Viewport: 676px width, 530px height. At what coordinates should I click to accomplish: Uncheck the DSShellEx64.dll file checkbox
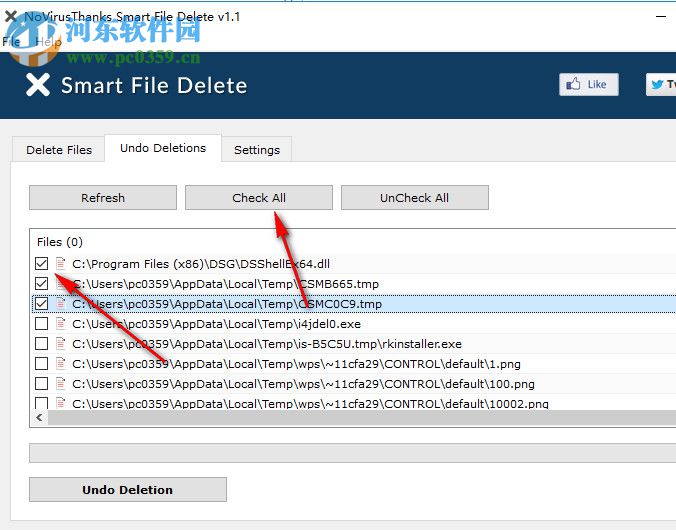pyautogui.click(x=41, y=263)
